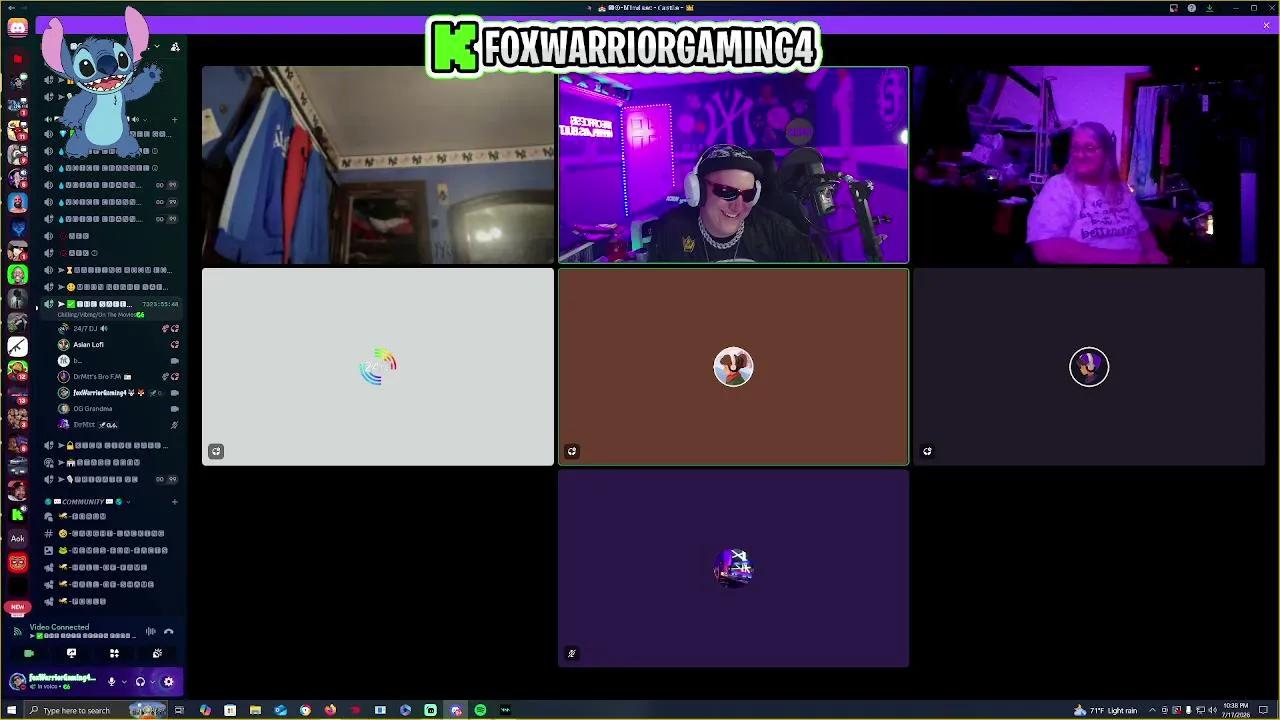The image size is (1280, 720).
Task: Share your screen from voice panel
Action: point(71,653)
